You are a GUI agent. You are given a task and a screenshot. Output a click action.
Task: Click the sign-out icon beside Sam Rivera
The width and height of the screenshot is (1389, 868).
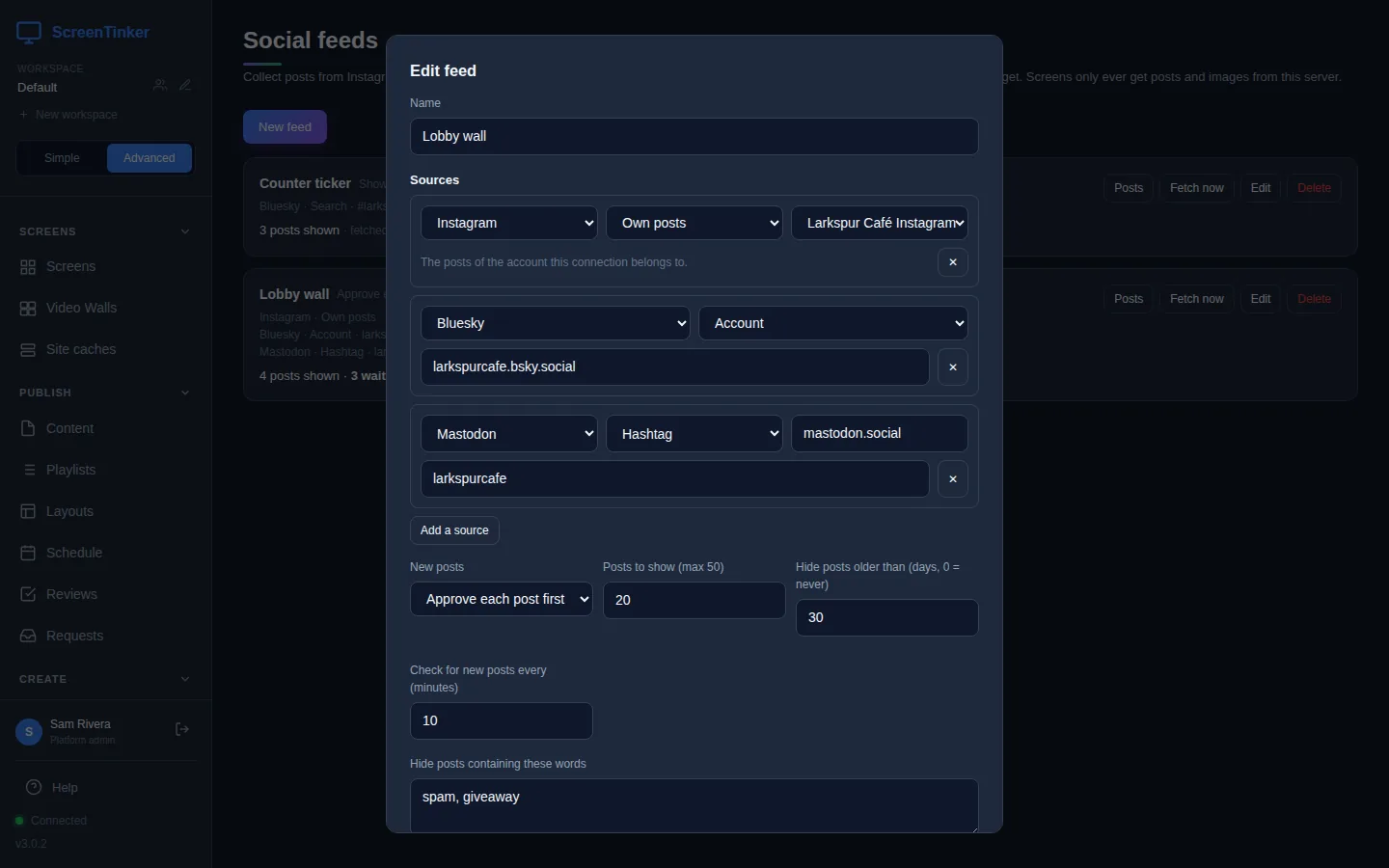click(182, 730)
